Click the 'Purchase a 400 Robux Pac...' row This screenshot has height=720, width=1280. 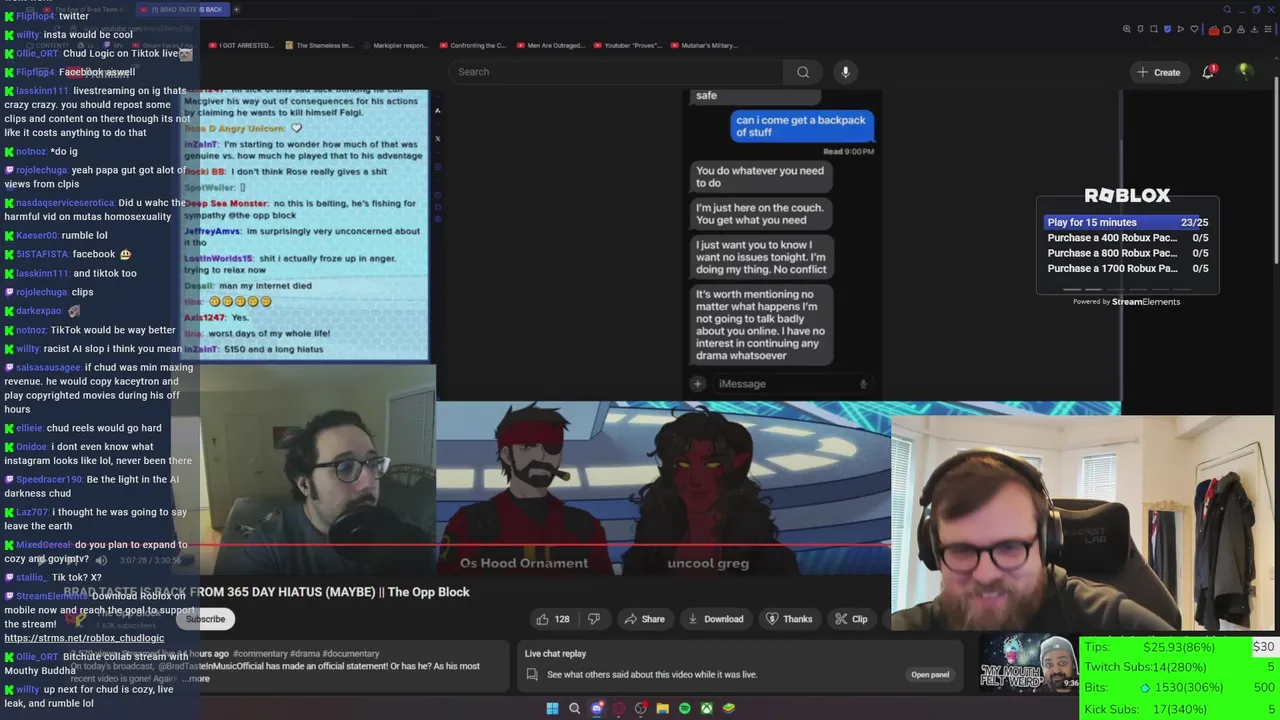(x=1127, y=238)
